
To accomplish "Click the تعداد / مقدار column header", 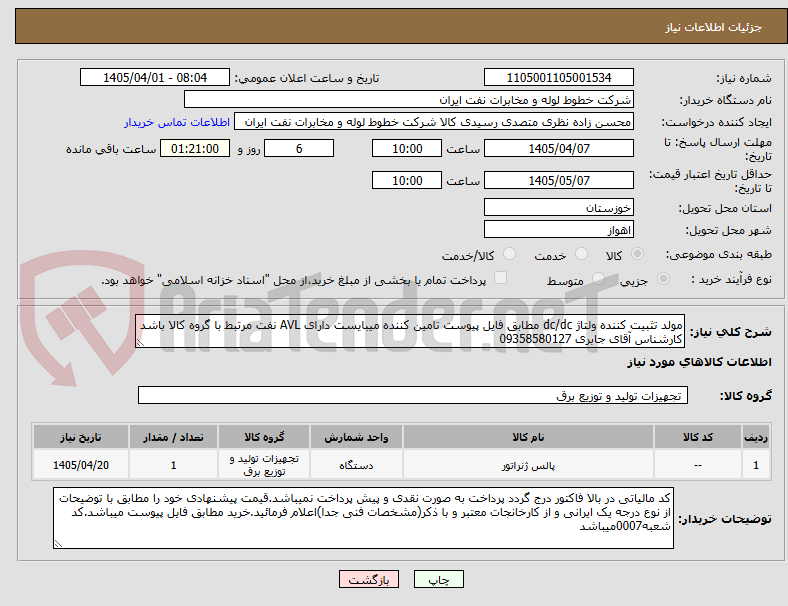I will coord(173,437).
